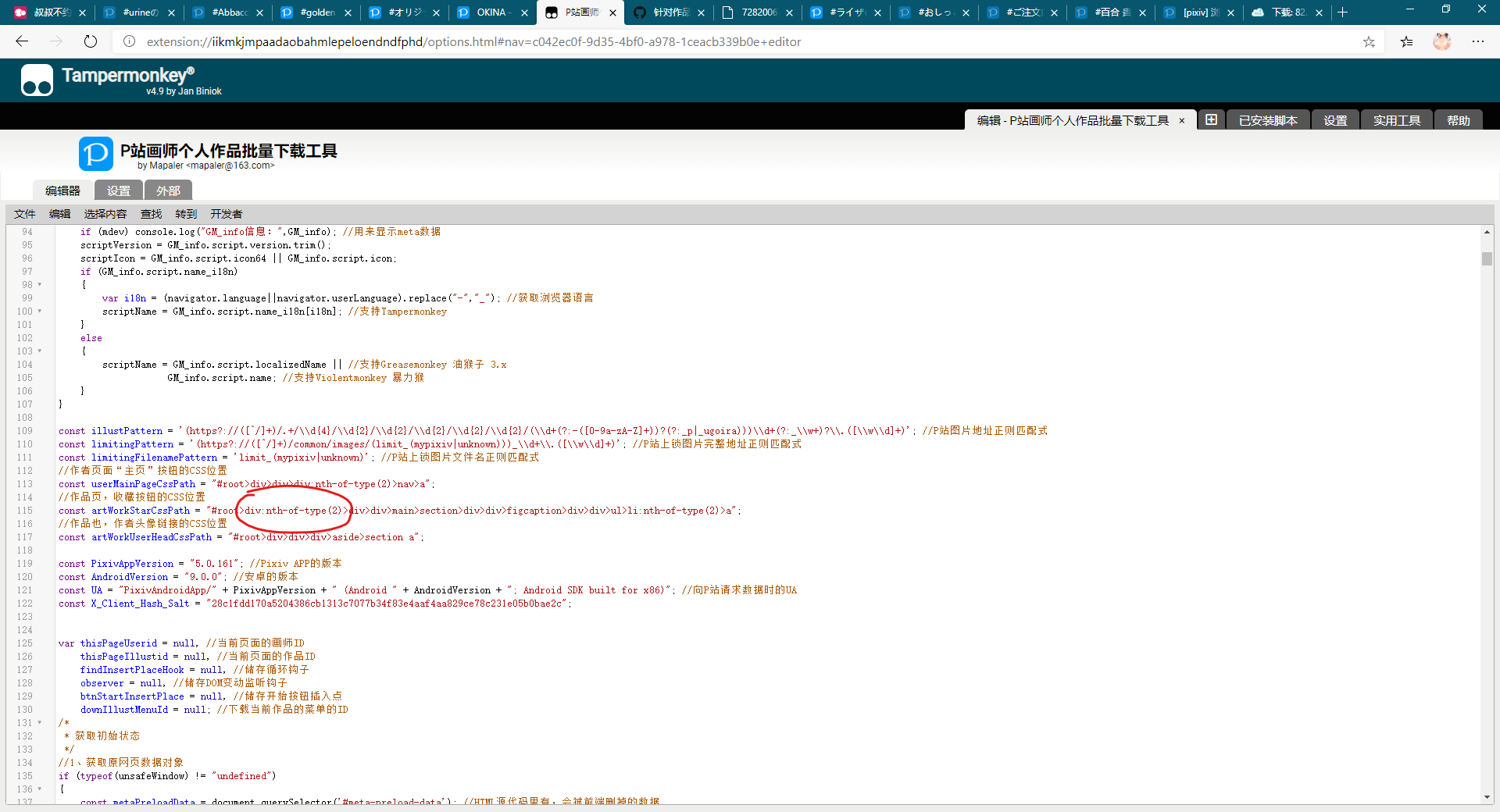Click the site information icon in address bar
Image resolution: width=1500 pixels, height=812 pixels.
tap(129, 41)
